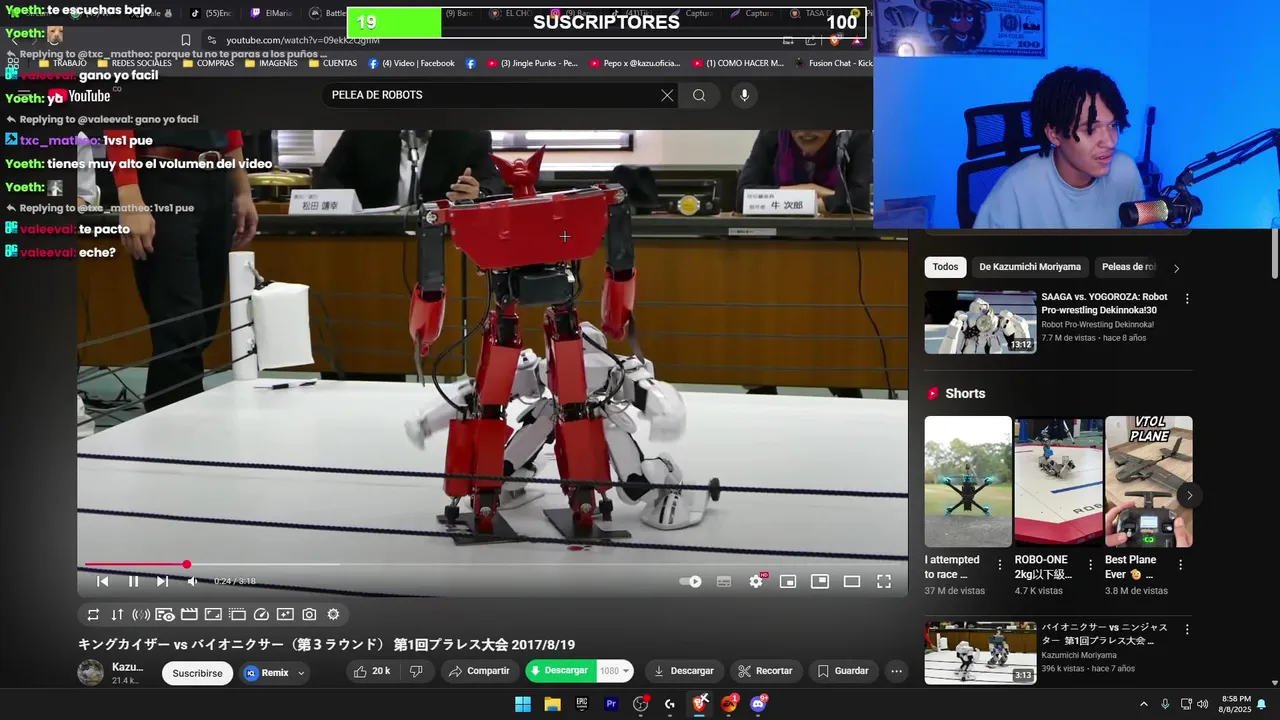Open more actions three-dot menu

897,671
